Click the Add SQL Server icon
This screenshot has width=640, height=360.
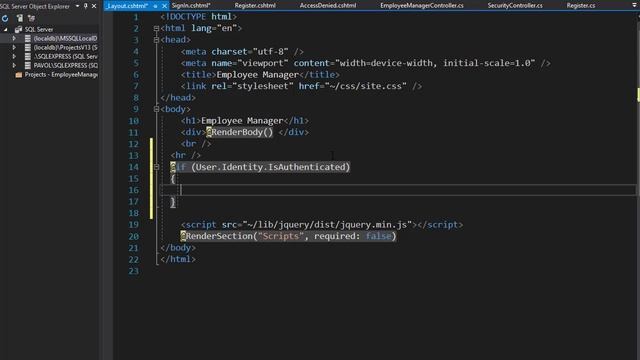point(19,18)
